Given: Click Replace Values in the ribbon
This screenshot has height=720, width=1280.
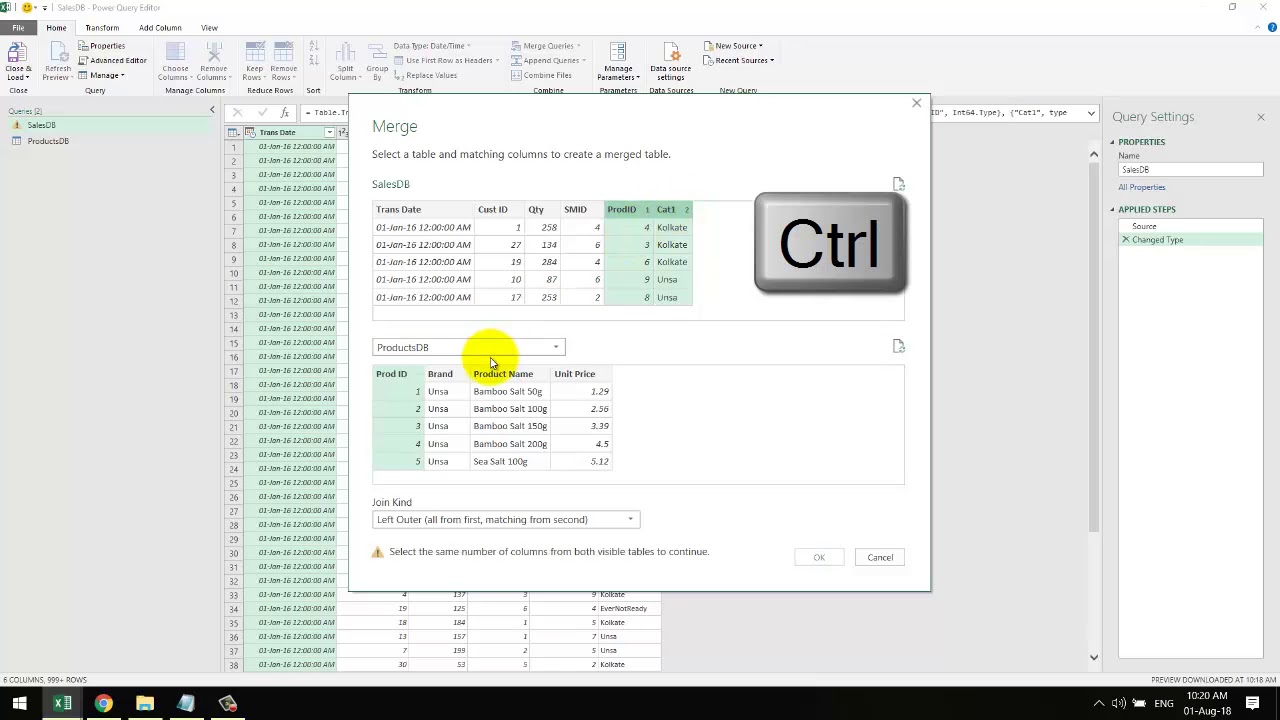Looking at the screenshot, I should [425, 76].
